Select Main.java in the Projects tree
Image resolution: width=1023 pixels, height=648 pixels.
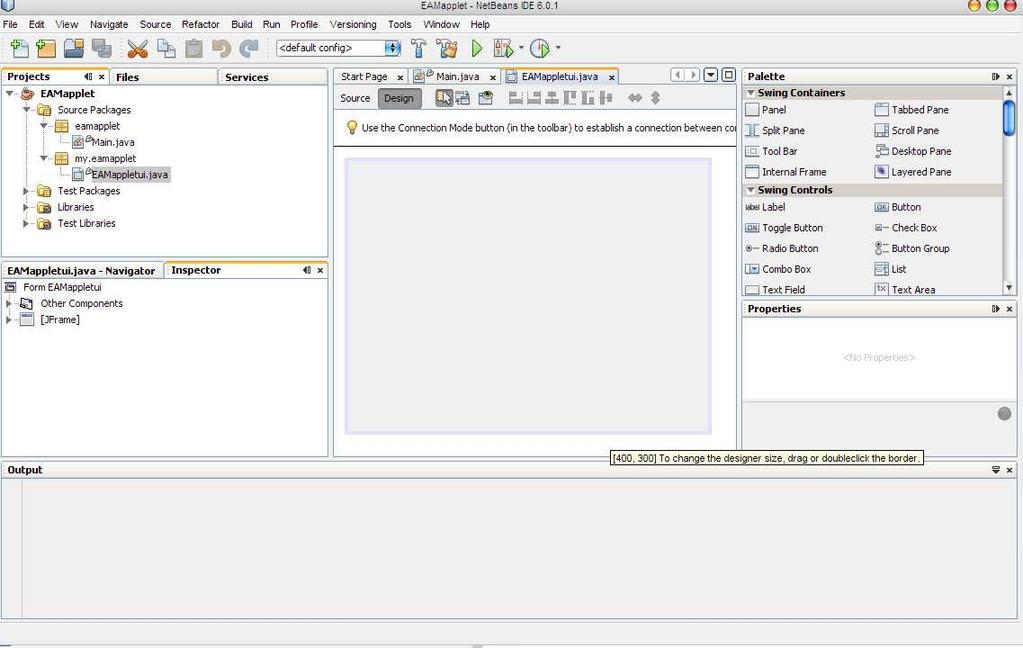tap(113, 142)
